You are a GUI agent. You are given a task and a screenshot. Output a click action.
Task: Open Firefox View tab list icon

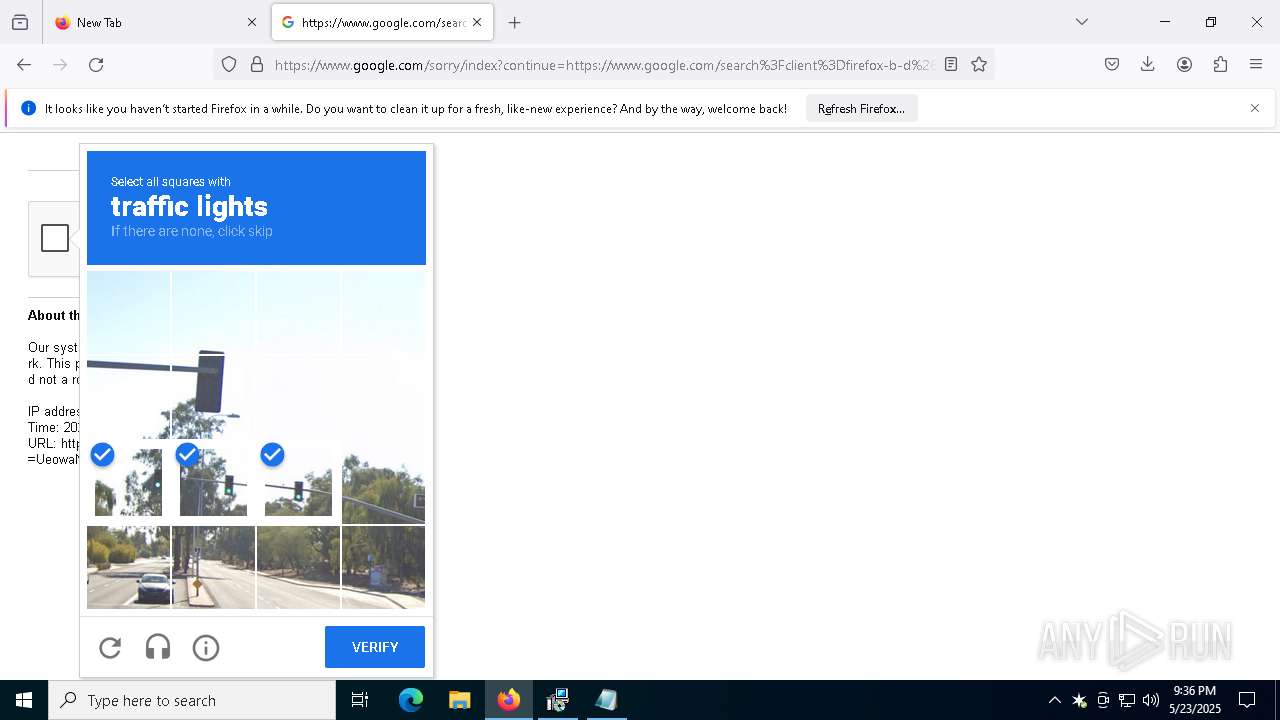(20, 22)
